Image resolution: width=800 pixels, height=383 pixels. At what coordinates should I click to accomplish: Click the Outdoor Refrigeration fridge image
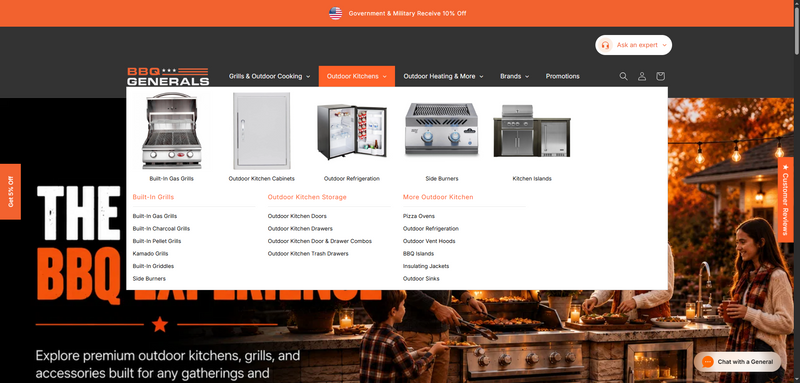(x=352, y=132)
